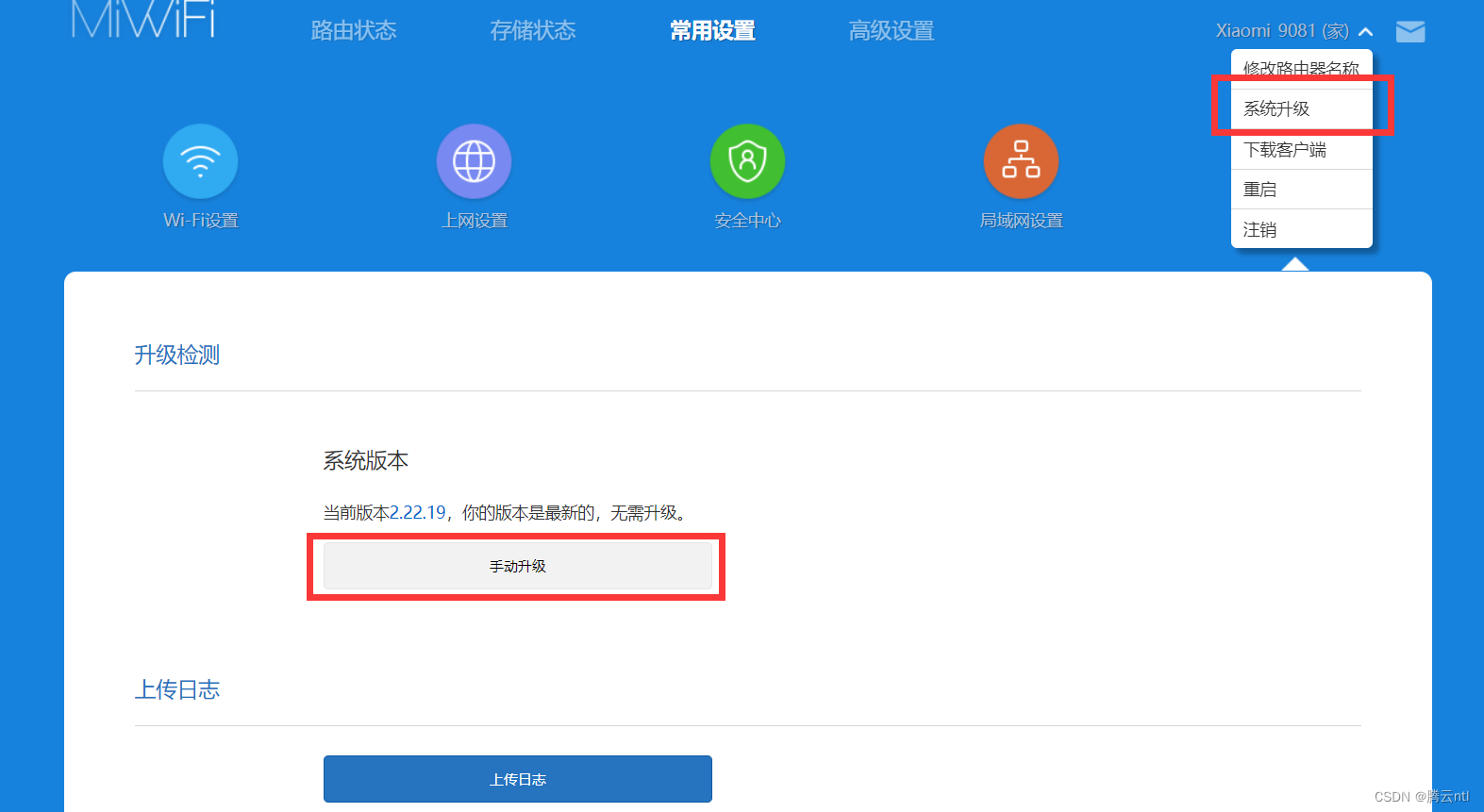Open the 上网设置 globe icon
The width and height of the screenshot is (1484, 812).
coord(474,161)
